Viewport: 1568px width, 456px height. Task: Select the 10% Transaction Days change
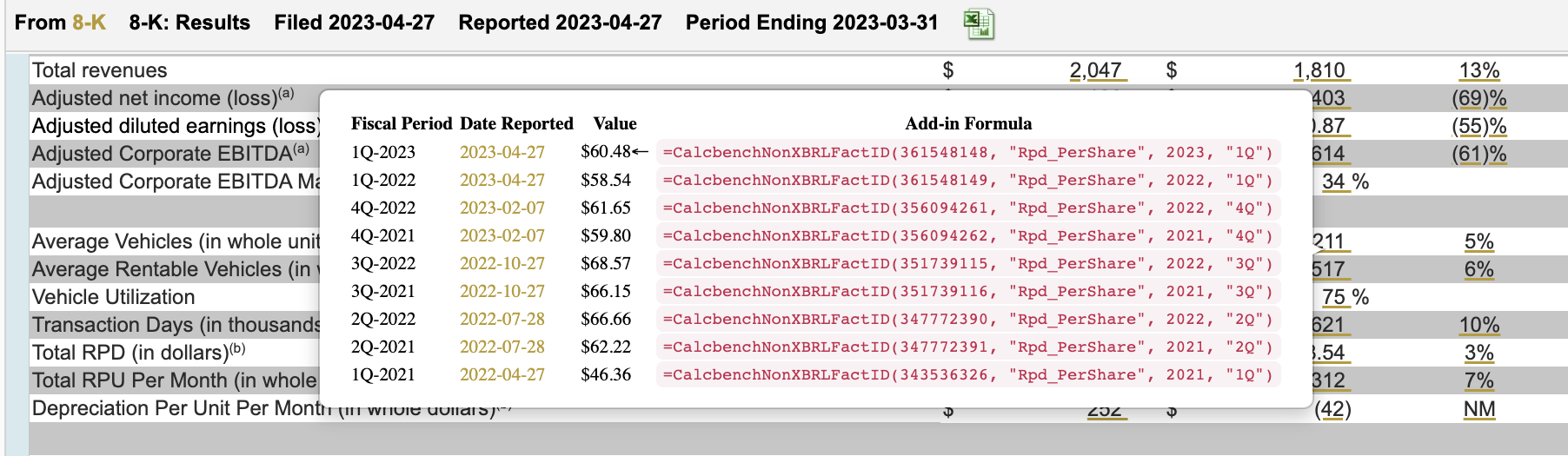(x=1478, y=325)
